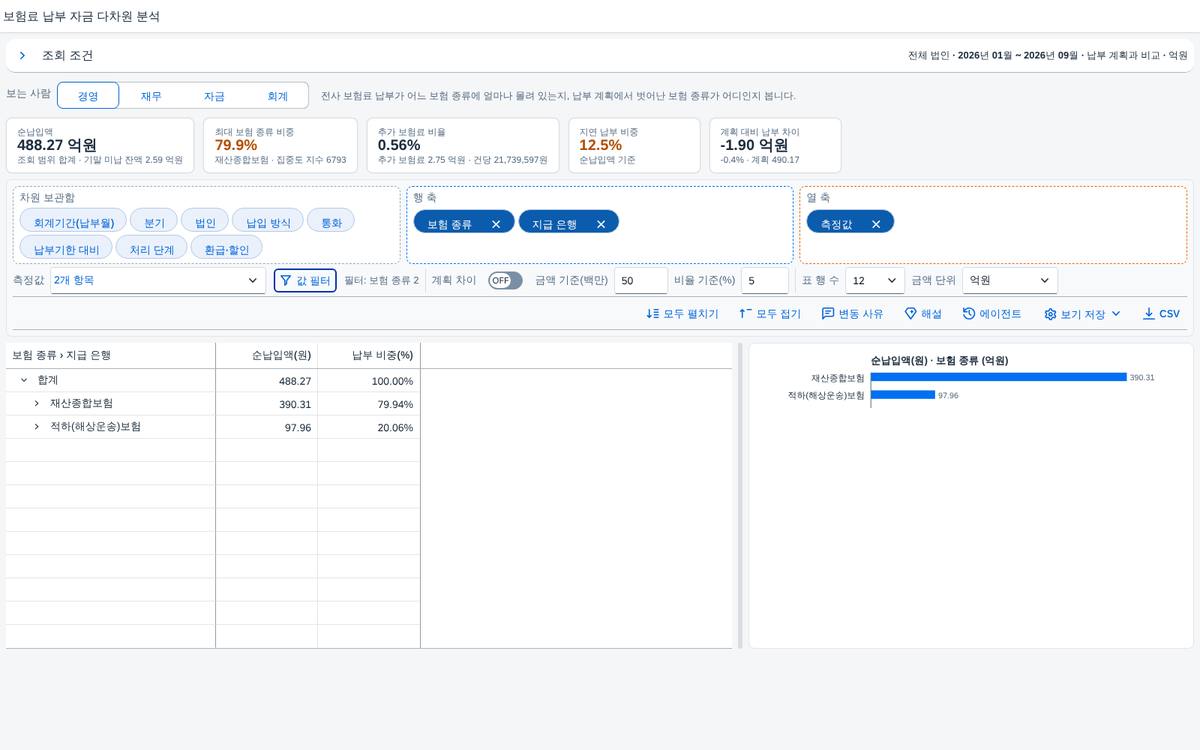Image resolution: width=1200 pixels, height=750 pixels.
Task: Switch to the 경영 viewer tab
Action: pyautogui.click(x=88, y=96)
